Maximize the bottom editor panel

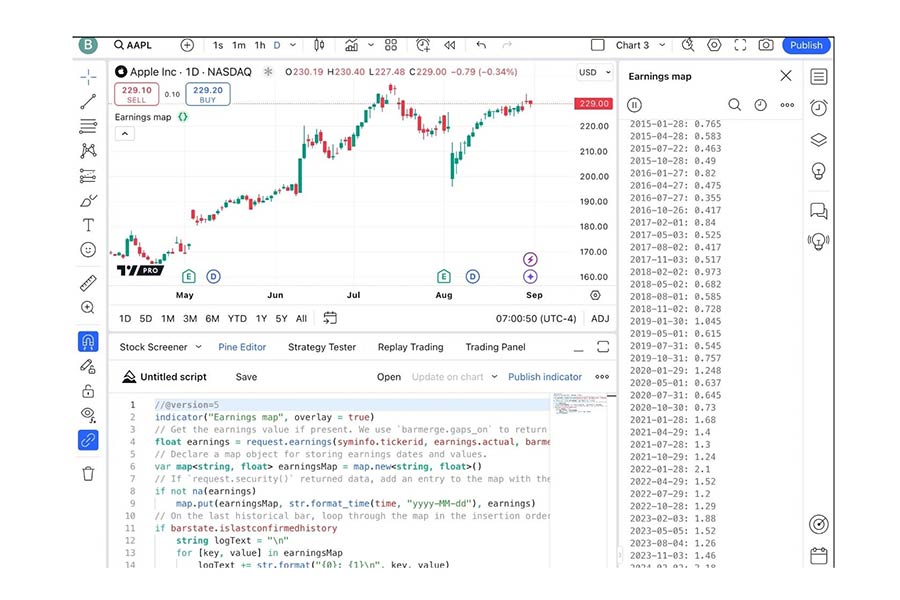coord(603,347)
